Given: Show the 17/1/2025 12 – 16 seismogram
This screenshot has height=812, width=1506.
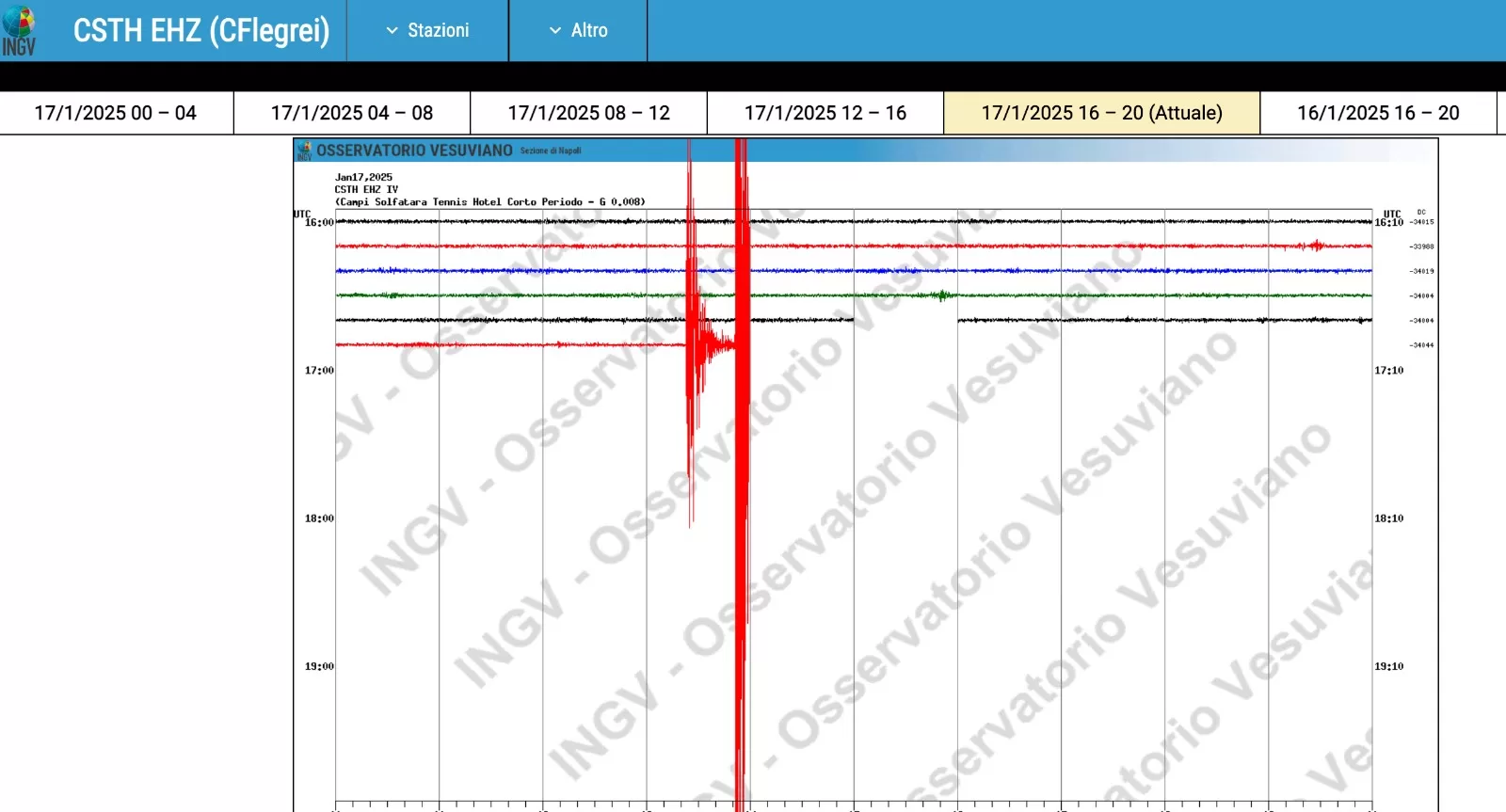Looking at the screenshot, I should click(x=825, y=113).
